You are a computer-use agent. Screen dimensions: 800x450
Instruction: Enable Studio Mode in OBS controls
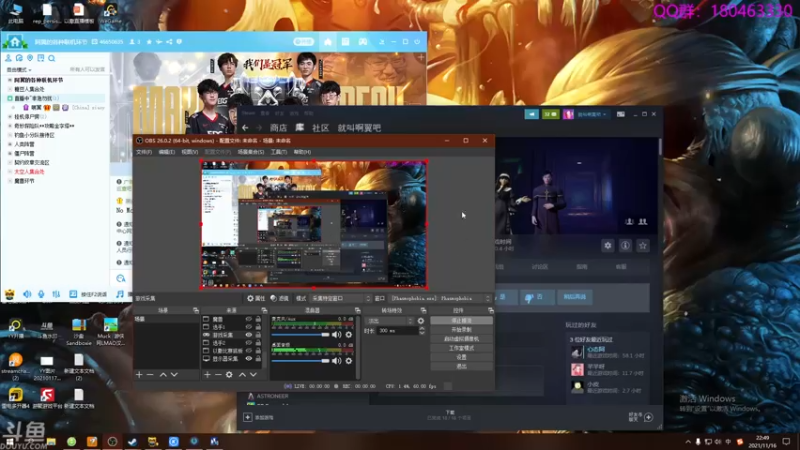(462, 348)
